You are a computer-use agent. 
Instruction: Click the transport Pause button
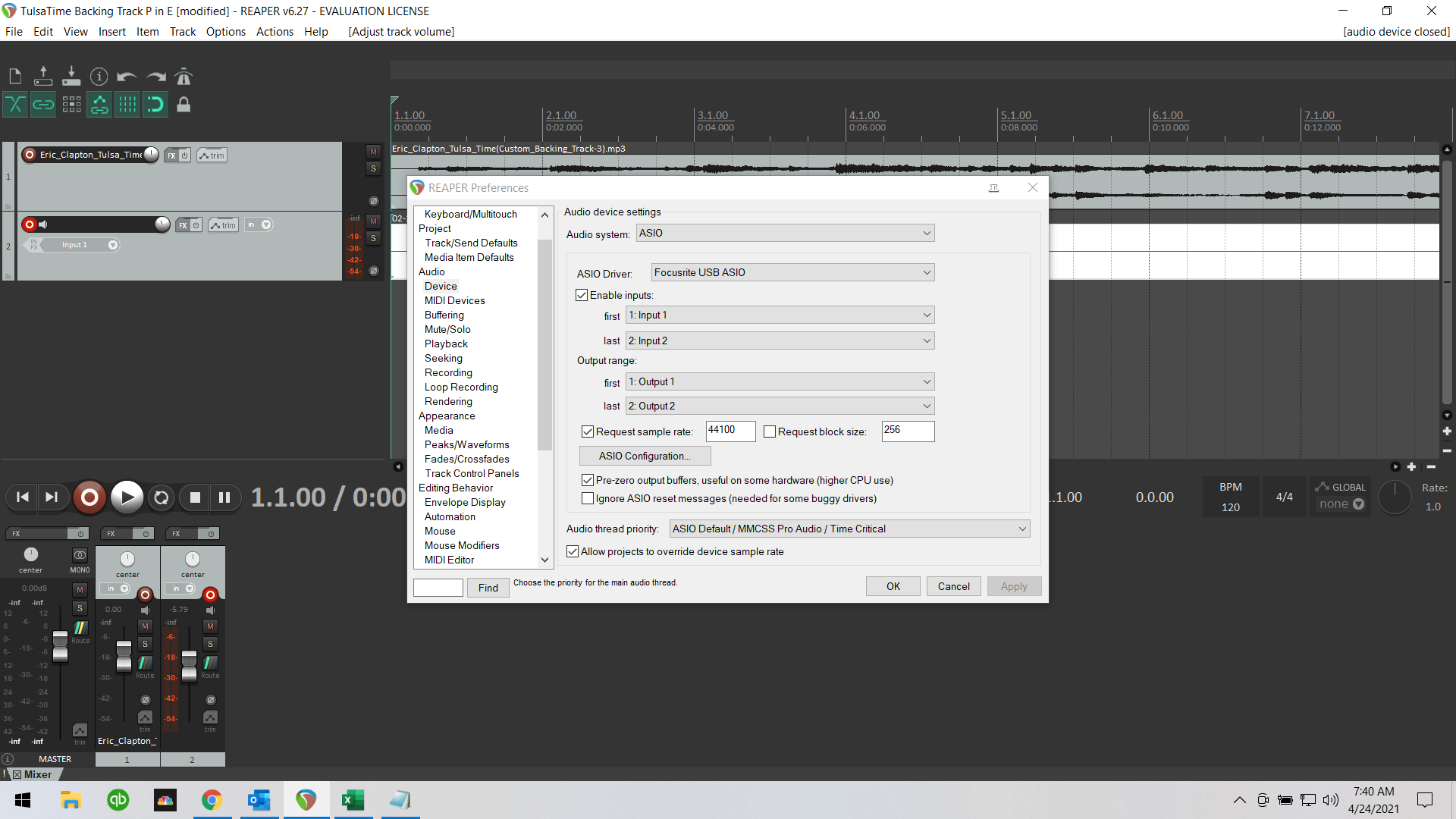click(224, 497)
